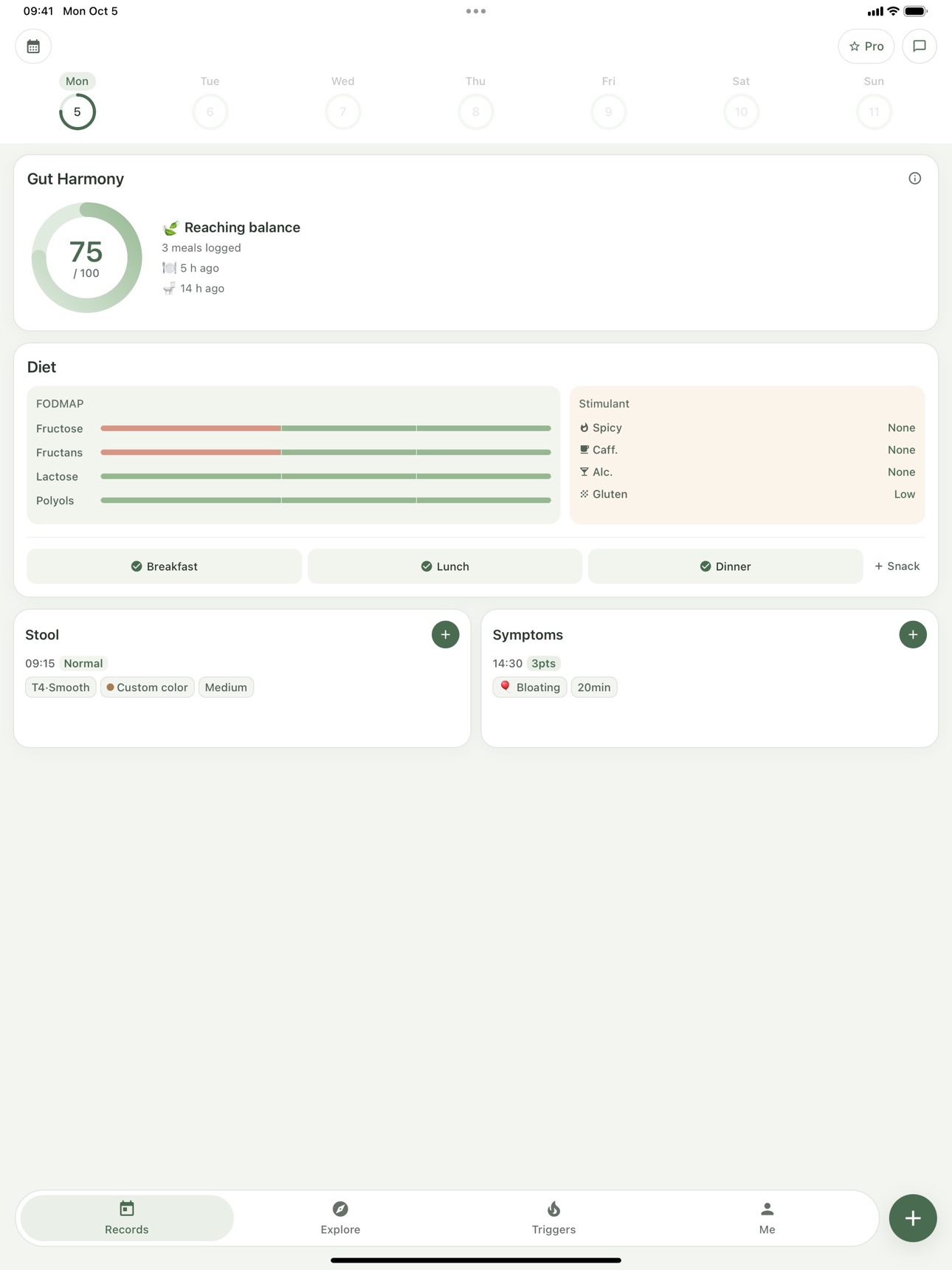Open the logged Dinner meal
952x1270 pixels.
725,566
